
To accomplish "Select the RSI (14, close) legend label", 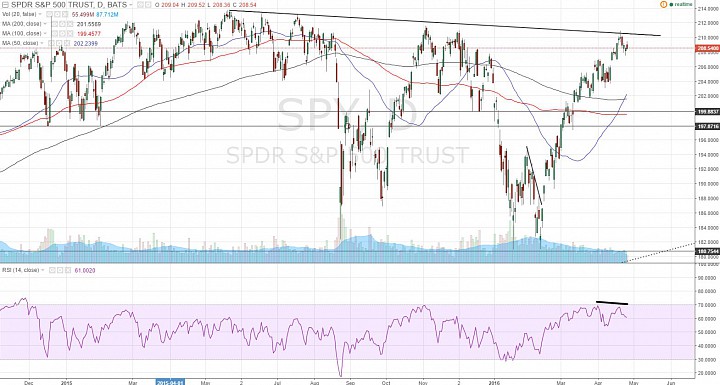I will [x=21, y=271].
